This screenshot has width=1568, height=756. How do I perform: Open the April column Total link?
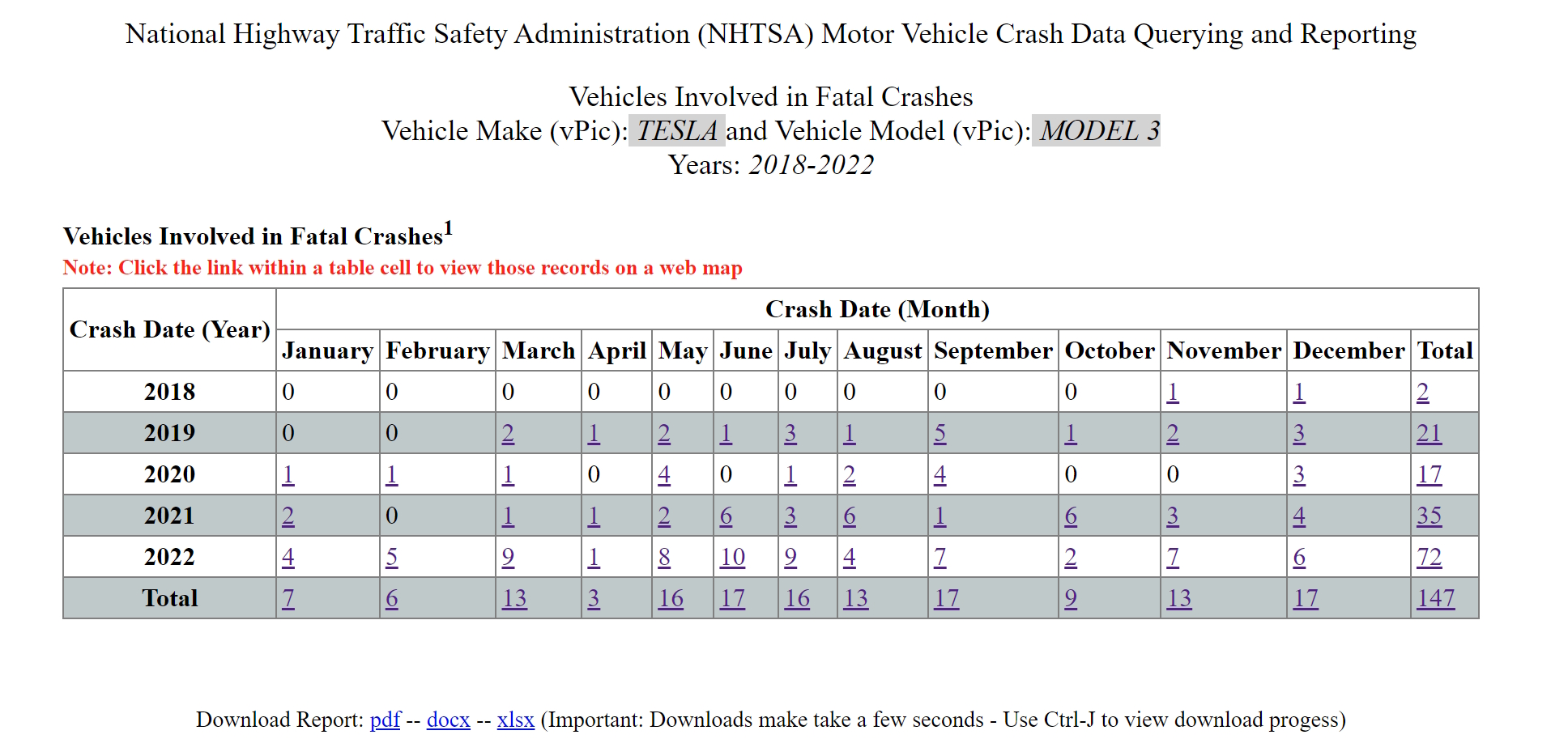coord(594,598)
